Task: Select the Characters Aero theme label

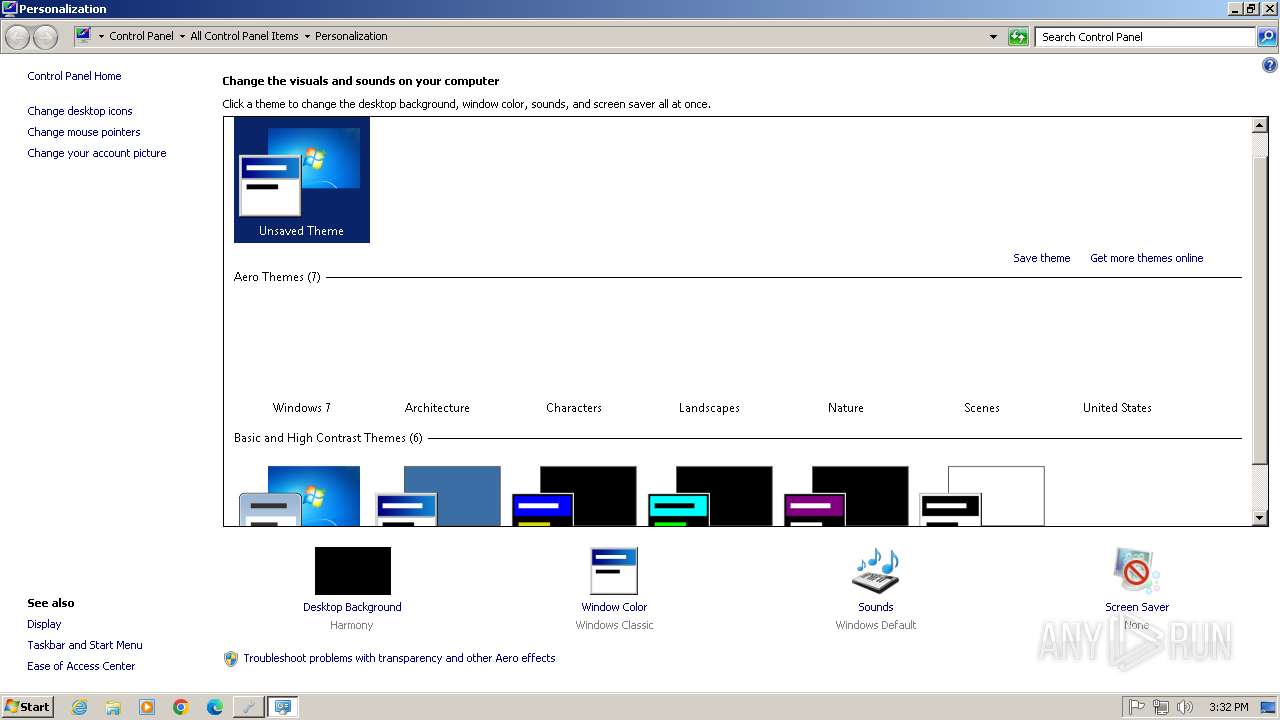Action: pyautogui.click(x=574, y=408)
